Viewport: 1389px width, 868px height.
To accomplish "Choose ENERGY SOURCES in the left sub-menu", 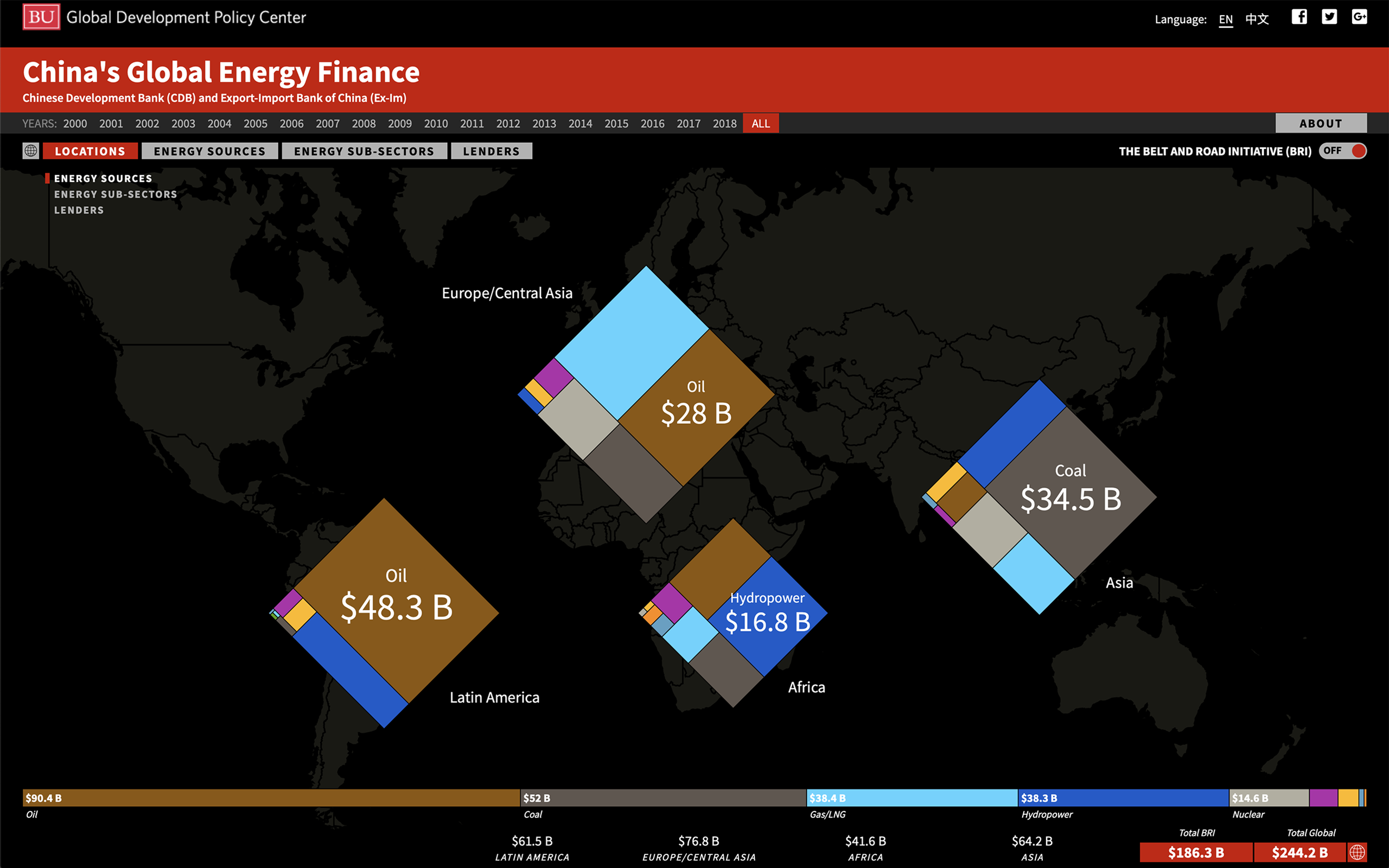I will point(103,178).
